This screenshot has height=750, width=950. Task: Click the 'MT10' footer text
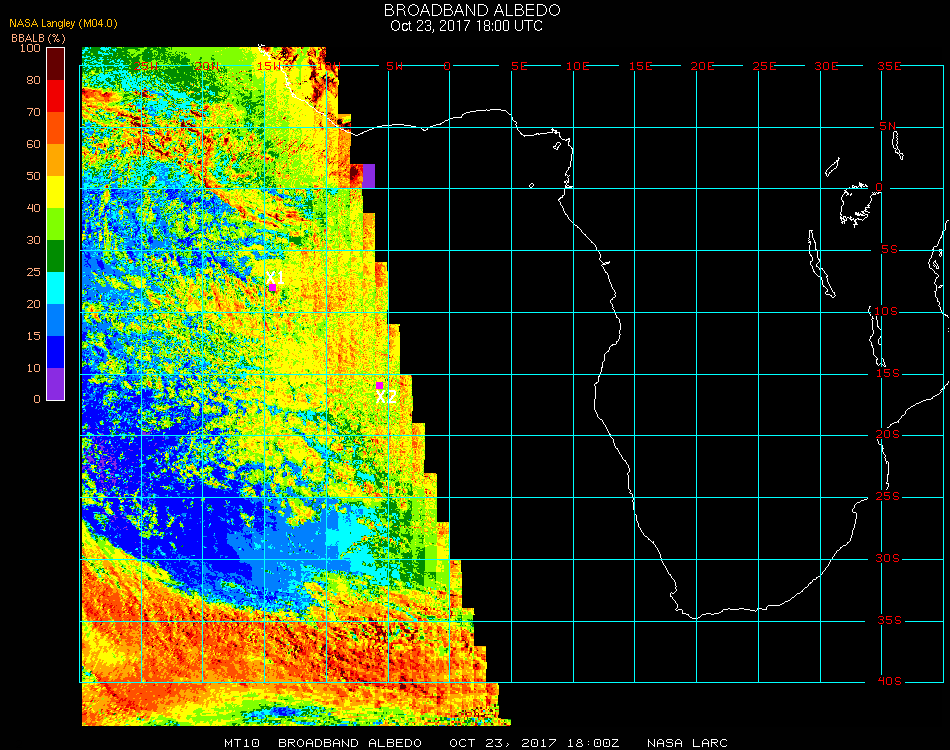[242, 743]
